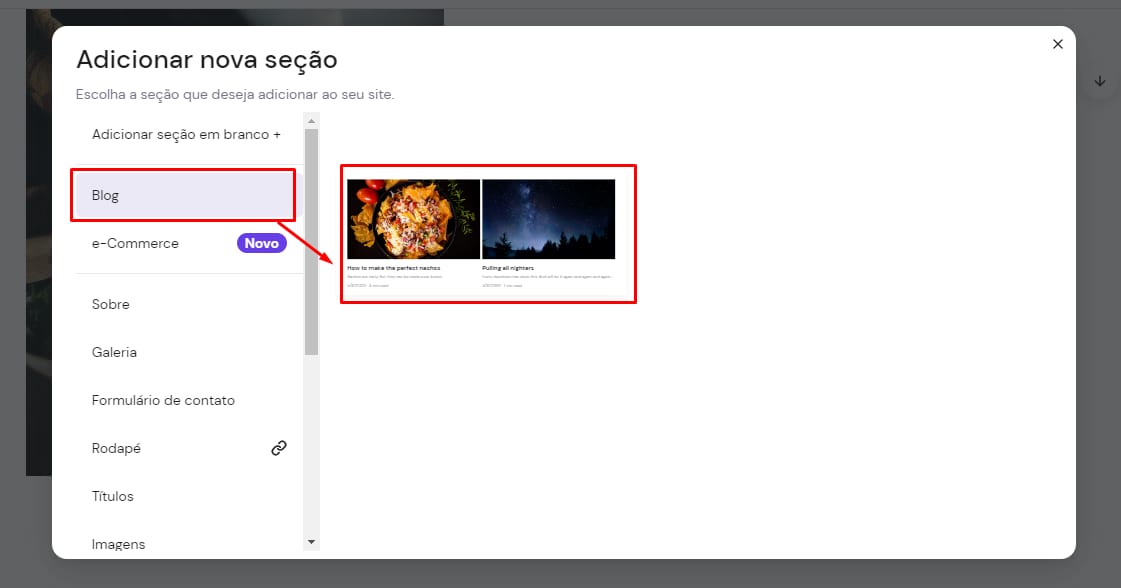The height and width of the screenshot is (588, 1121).
Task: Click the section list scrollbar down arrow
Action: (x=311, y=541)
